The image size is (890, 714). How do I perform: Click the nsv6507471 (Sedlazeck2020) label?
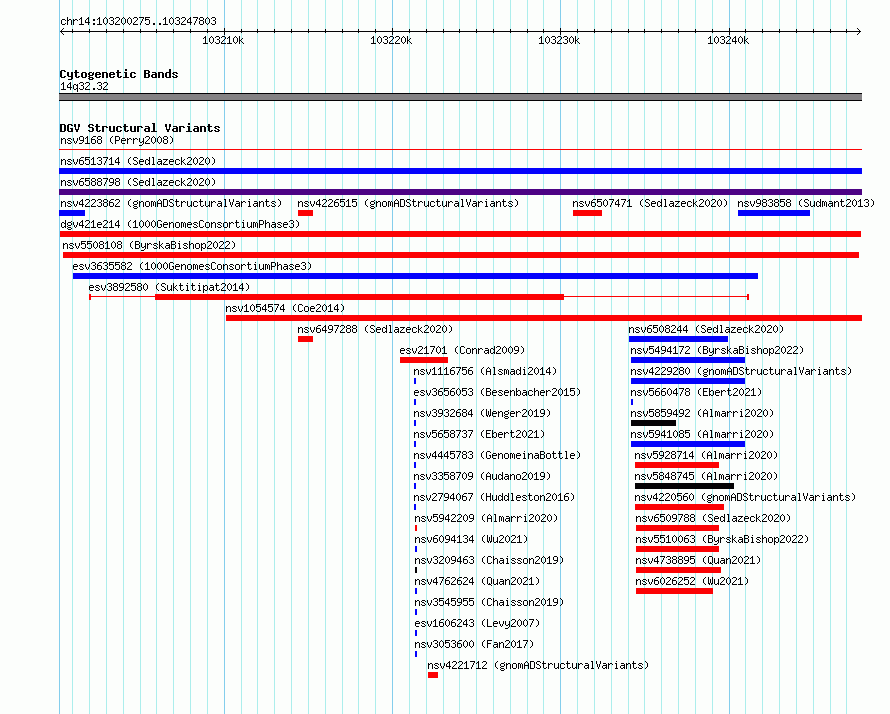click(650, 203)
